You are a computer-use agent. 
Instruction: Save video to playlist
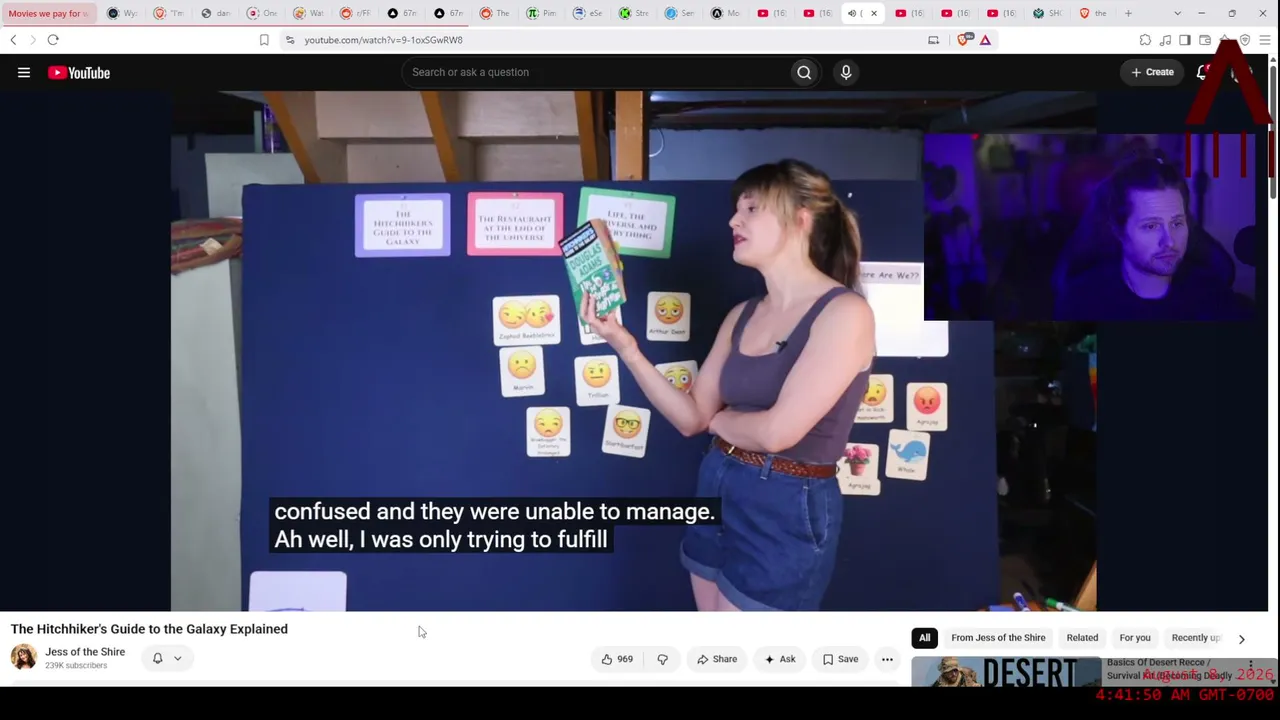(841, 659)
